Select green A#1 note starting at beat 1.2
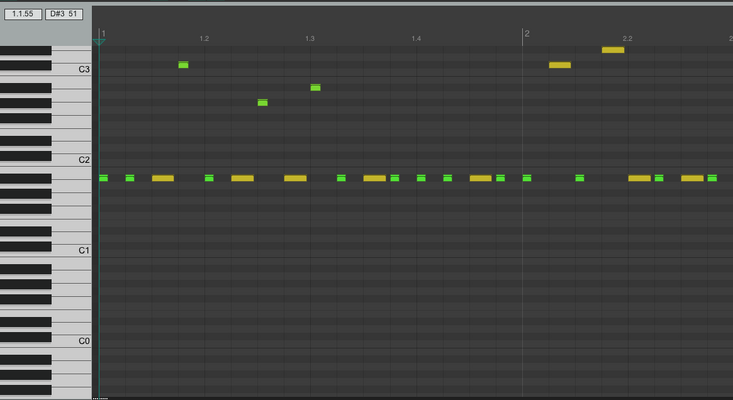The height and width of the screenshot is (400, 733). 209,178
